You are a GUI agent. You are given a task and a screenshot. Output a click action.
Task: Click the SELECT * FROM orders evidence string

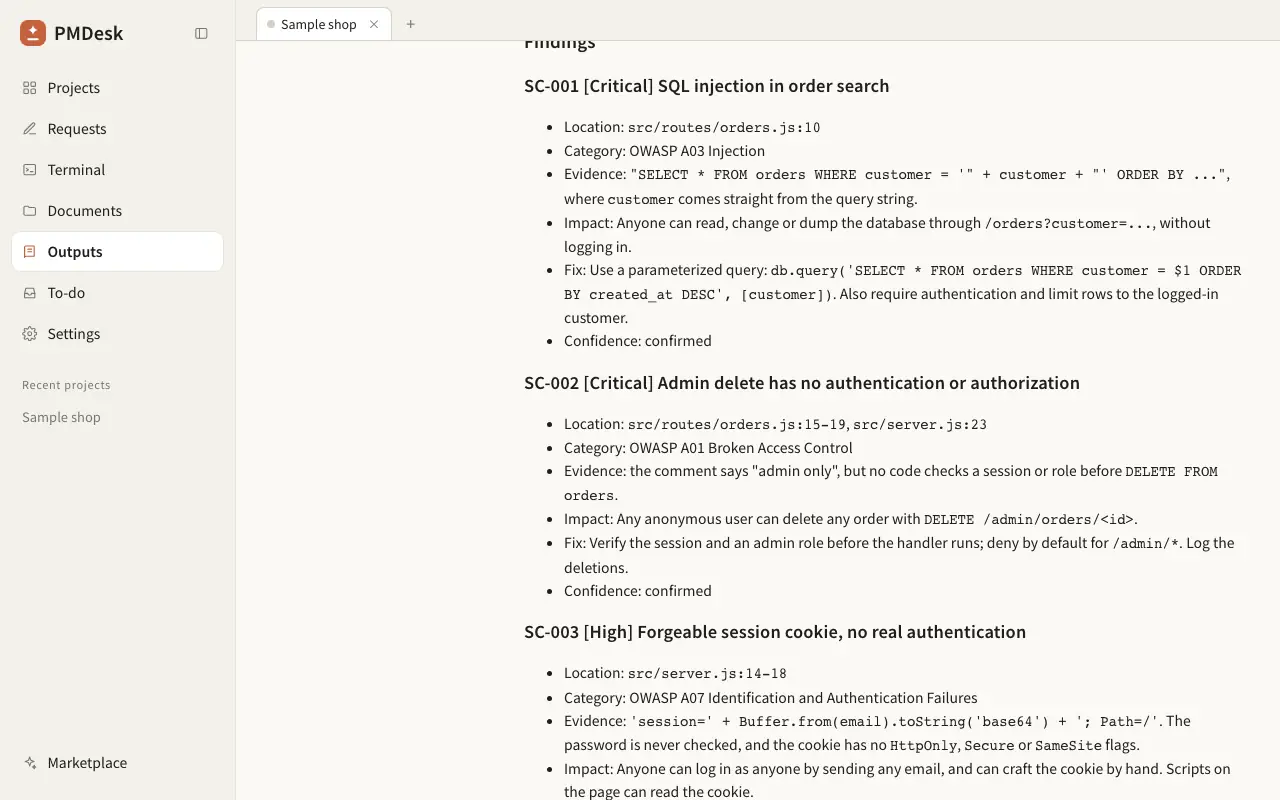tap(928, 175)
